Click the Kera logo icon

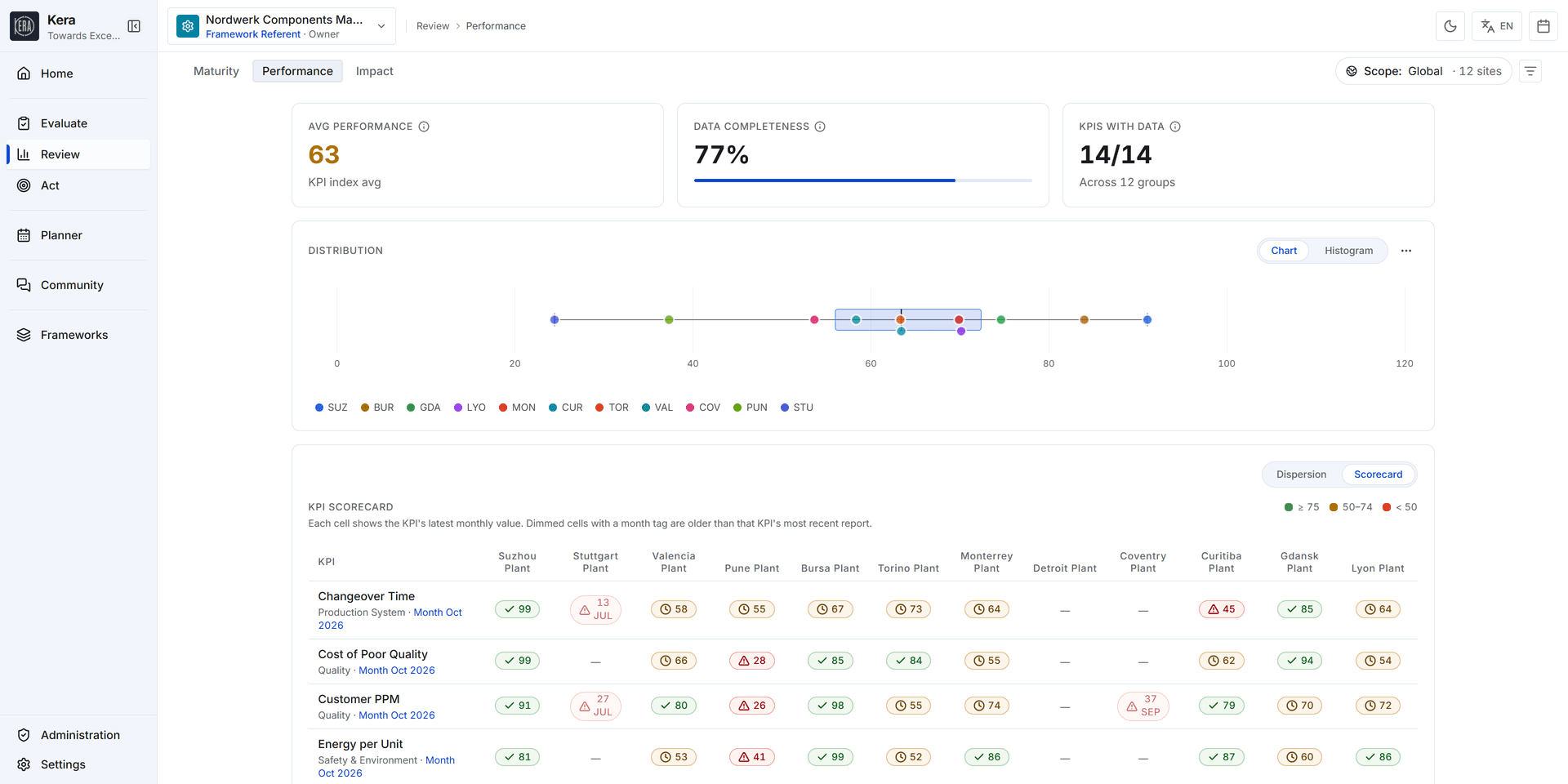point(24,26)
